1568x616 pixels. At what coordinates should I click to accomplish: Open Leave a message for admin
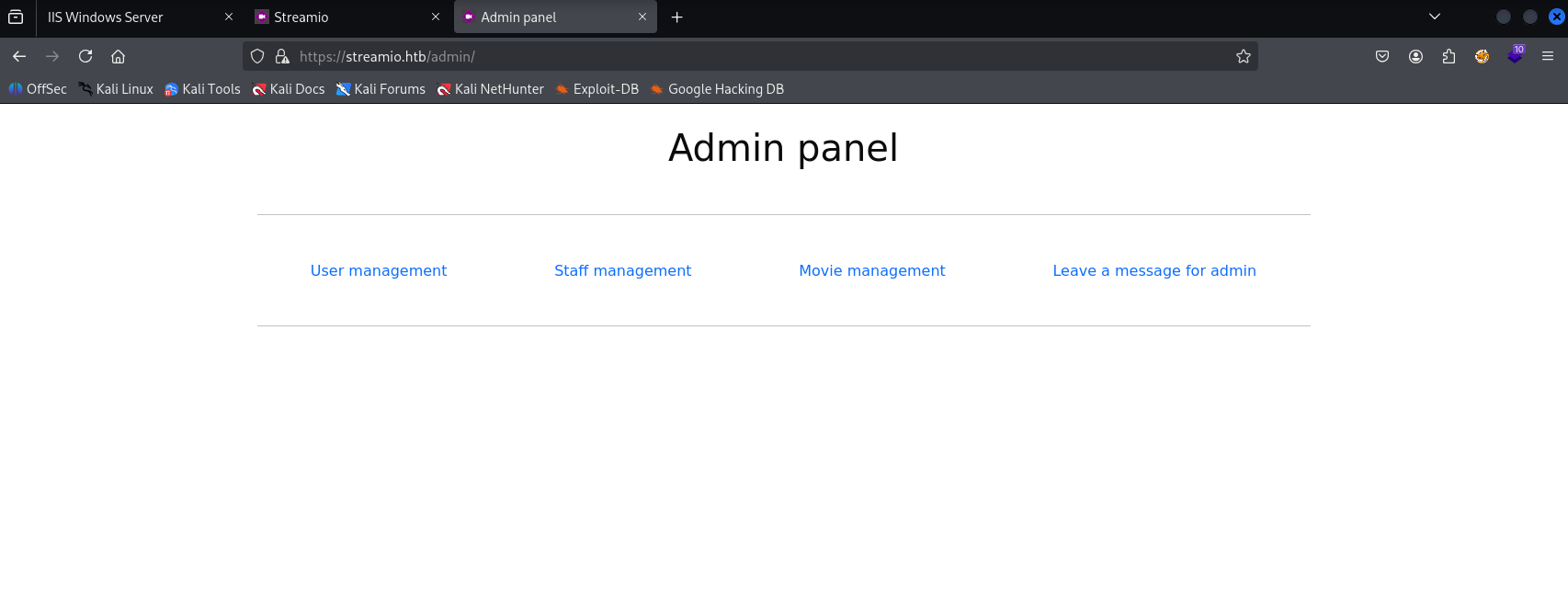(1154, 270)
